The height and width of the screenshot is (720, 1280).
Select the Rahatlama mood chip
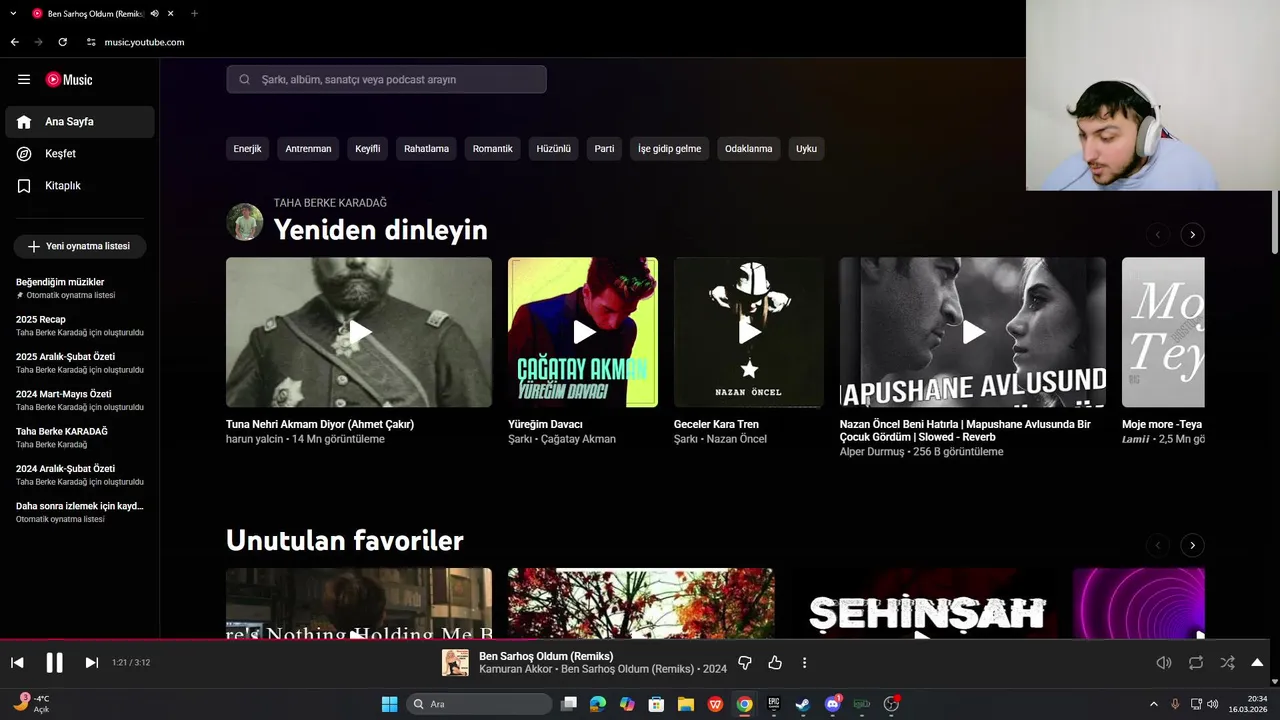426,149
